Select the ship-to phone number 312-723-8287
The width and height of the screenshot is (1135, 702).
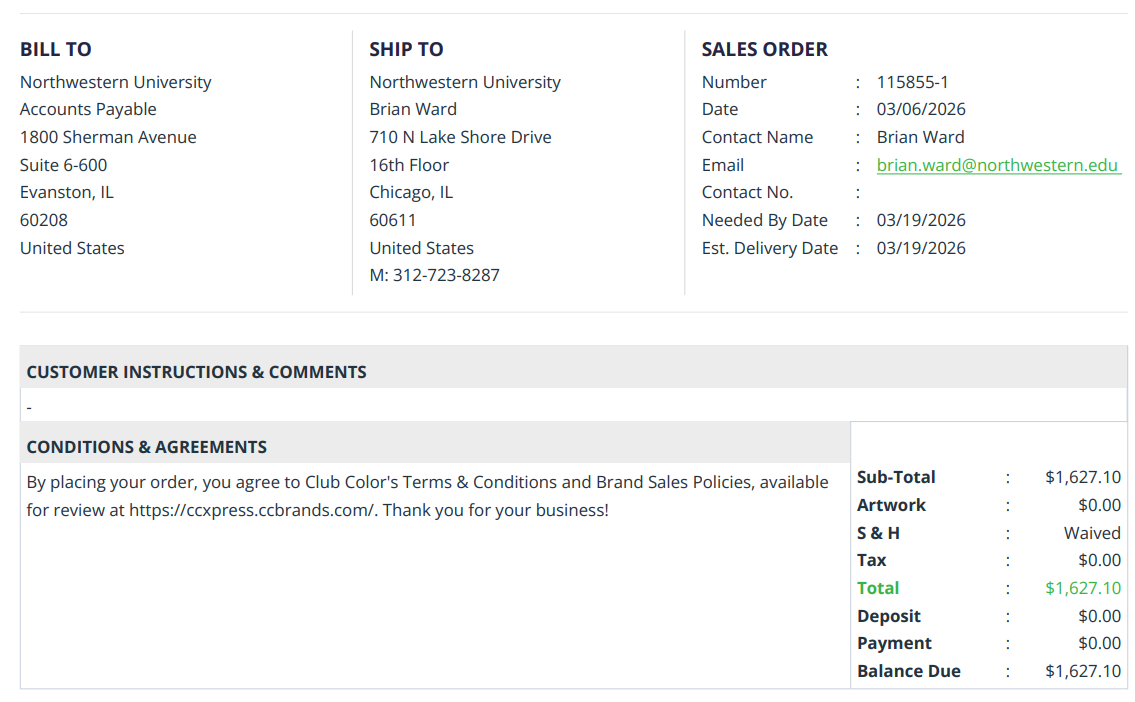[446, 275]
